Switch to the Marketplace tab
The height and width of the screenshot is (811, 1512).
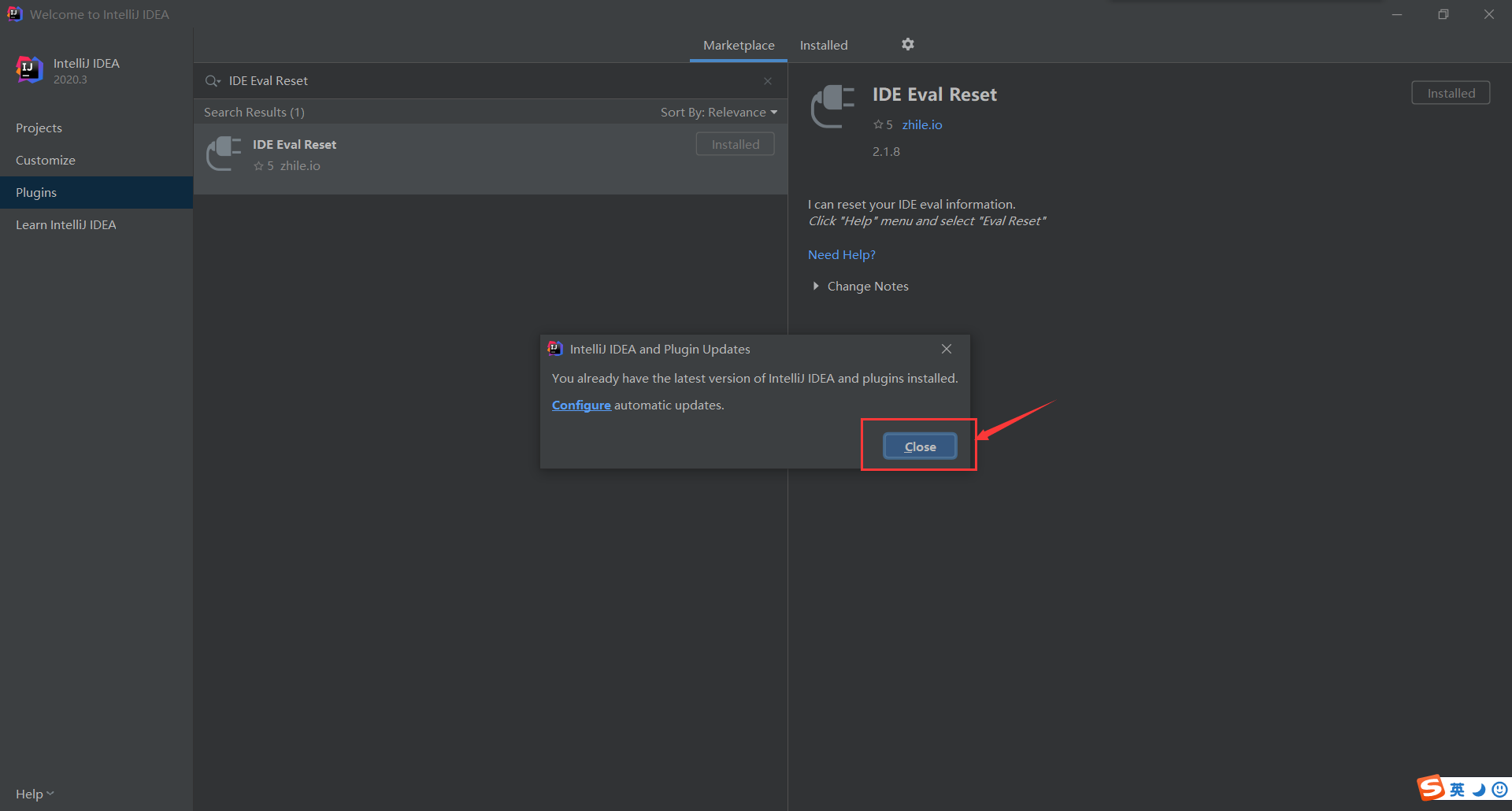tap(739, 45)
